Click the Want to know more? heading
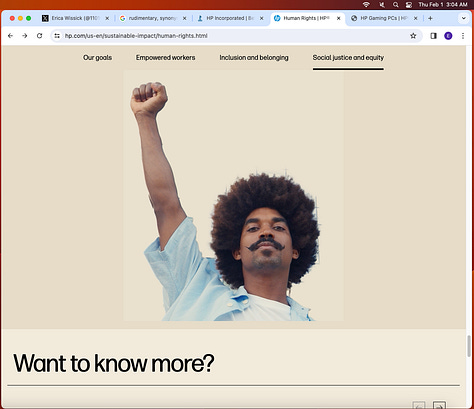This screenshot has height=409, width=474. click(x=114, y=363)
